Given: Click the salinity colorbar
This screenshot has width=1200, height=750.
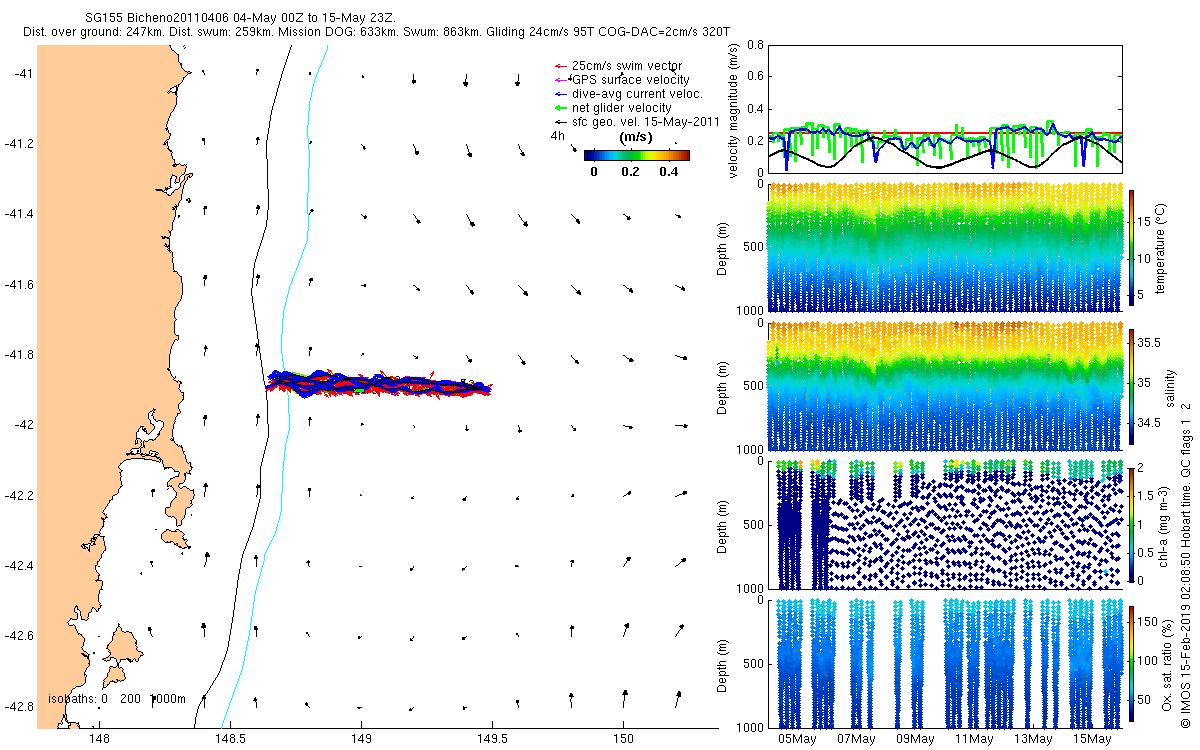Looking at the screenshot, I should tap(1131, 386).
